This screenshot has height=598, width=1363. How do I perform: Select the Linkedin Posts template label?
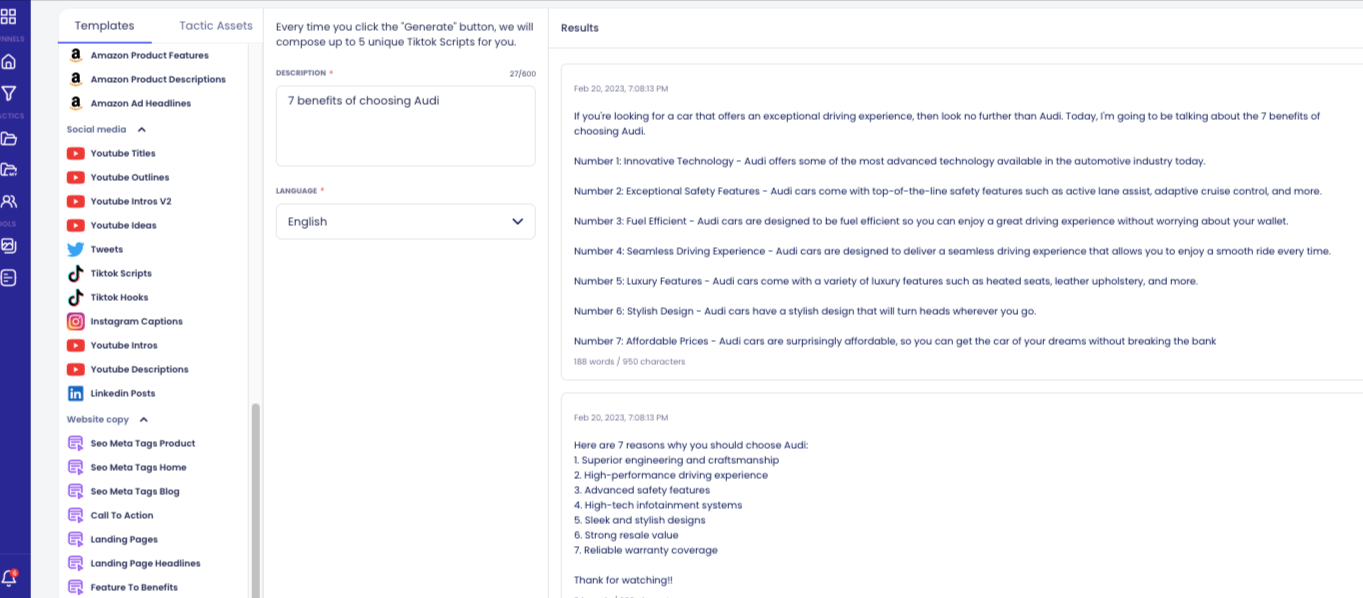point(123,393)
